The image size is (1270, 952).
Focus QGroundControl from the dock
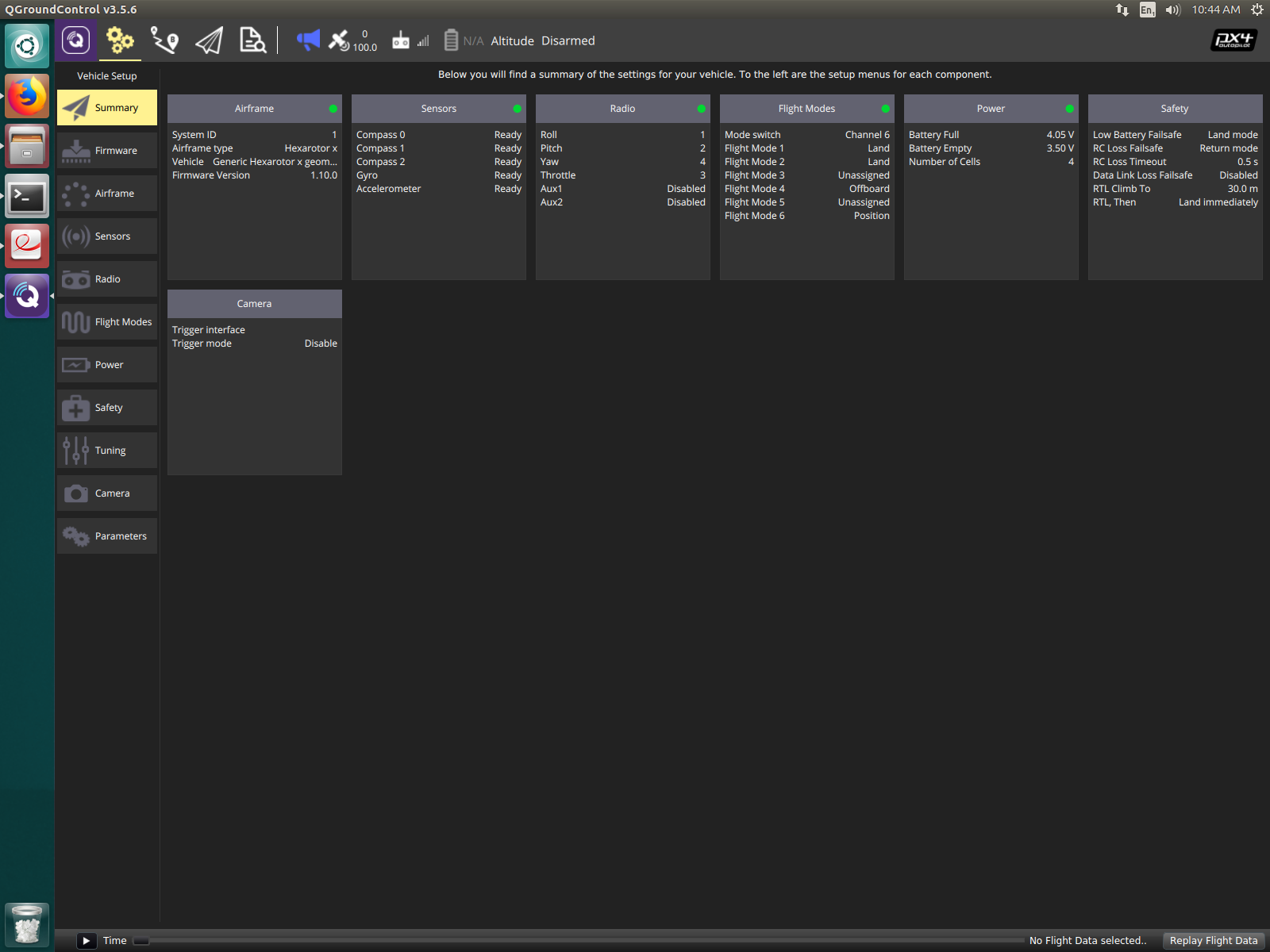click(27, 296)
